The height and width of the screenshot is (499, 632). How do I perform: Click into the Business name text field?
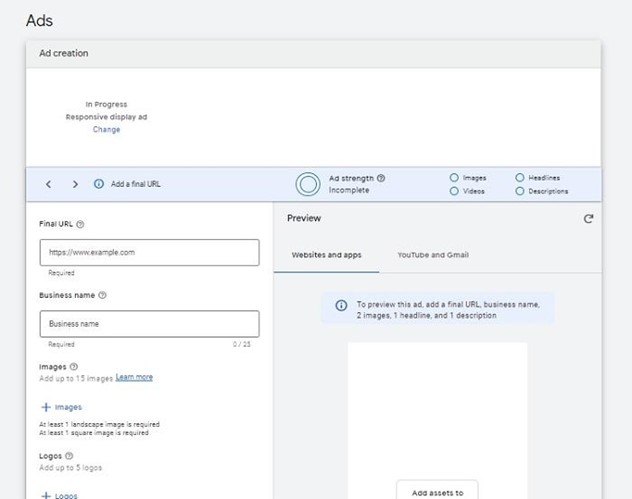pyautogui.click(x=148, y=324)
